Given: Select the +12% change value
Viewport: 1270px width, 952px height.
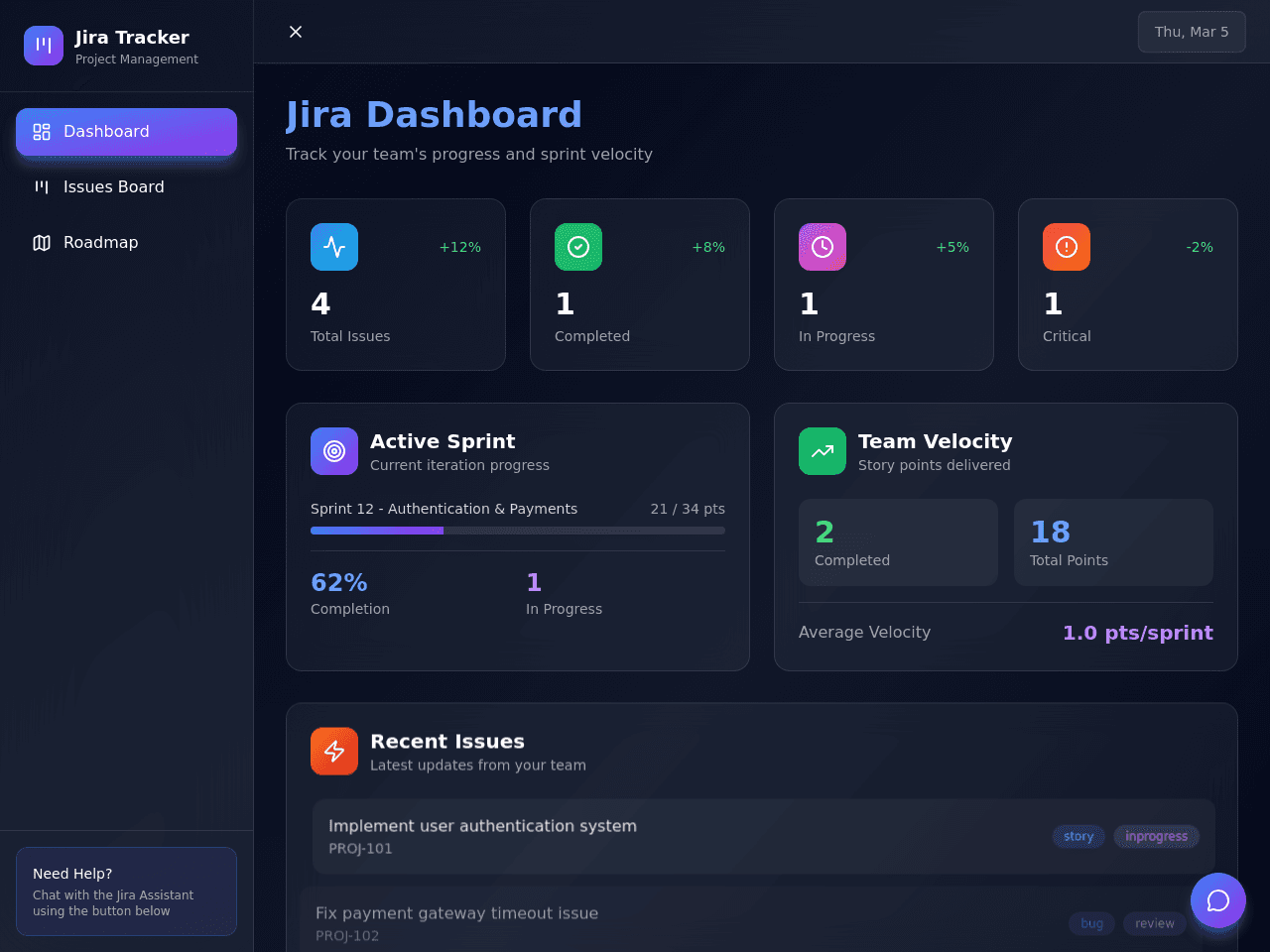Looking at the screenshot, I should [x=460, y=247].
